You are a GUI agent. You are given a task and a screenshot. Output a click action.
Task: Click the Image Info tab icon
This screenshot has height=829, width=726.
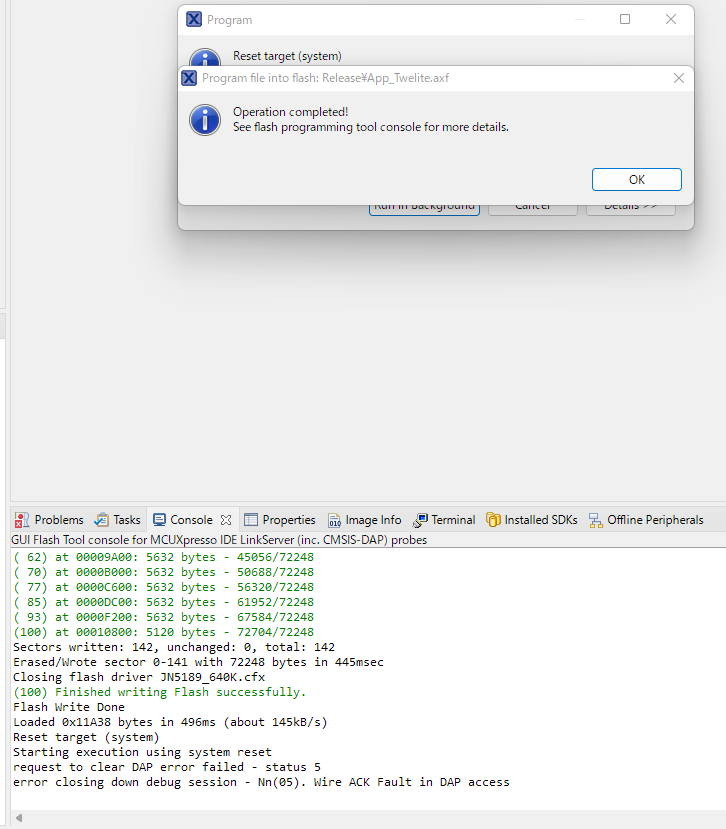335,520
